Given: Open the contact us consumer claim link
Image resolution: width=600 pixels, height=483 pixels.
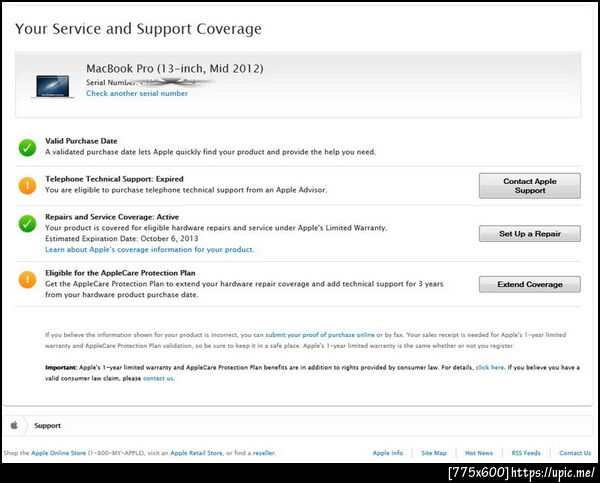Looking at the screenshot, I should tap(158, 379).
